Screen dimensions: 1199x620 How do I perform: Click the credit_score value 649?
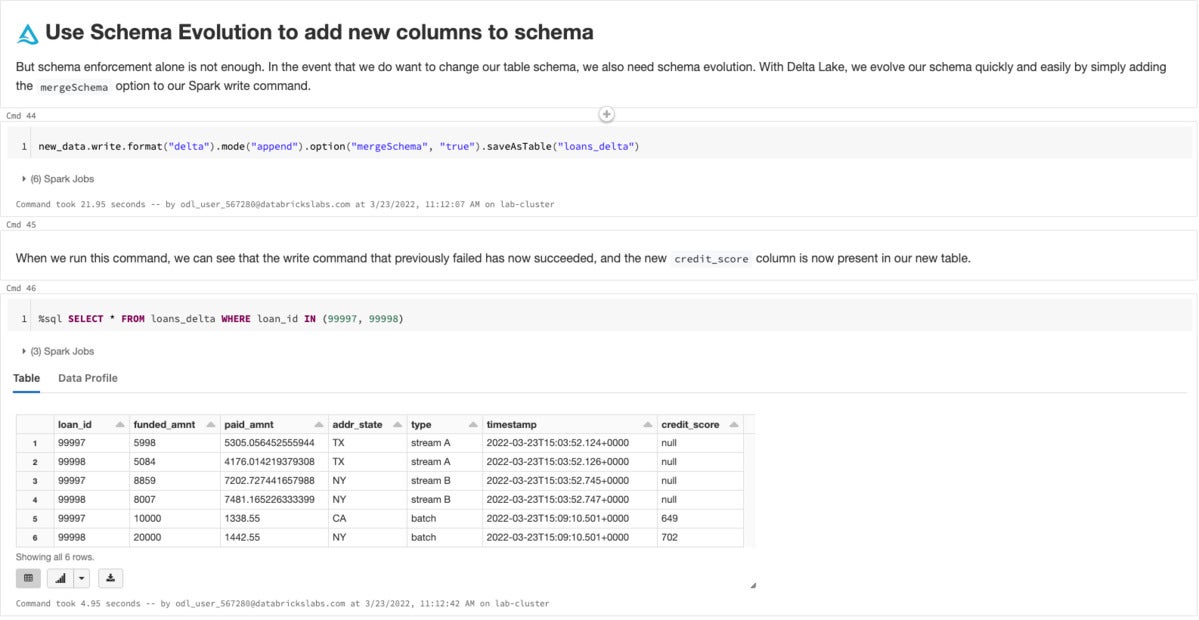pyautogui.click(x=670, y=518)
